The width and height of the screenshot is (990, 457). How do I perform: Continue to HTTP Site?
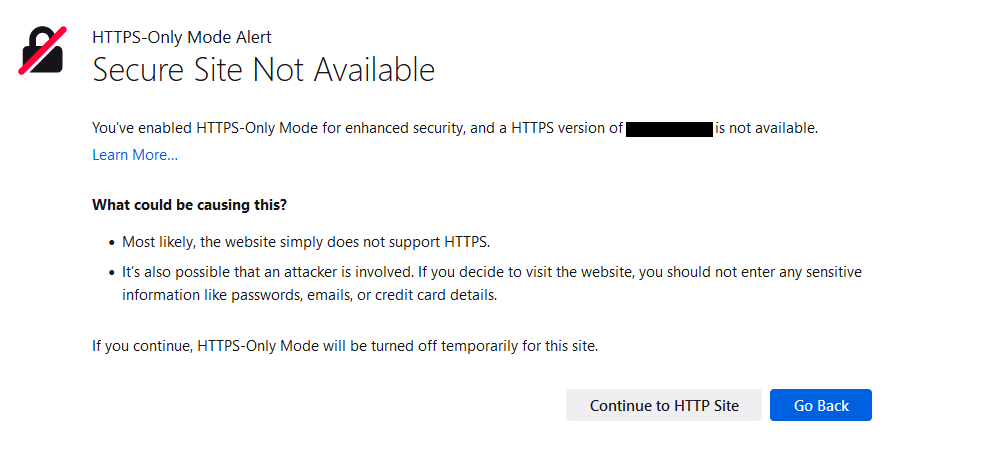664,405
